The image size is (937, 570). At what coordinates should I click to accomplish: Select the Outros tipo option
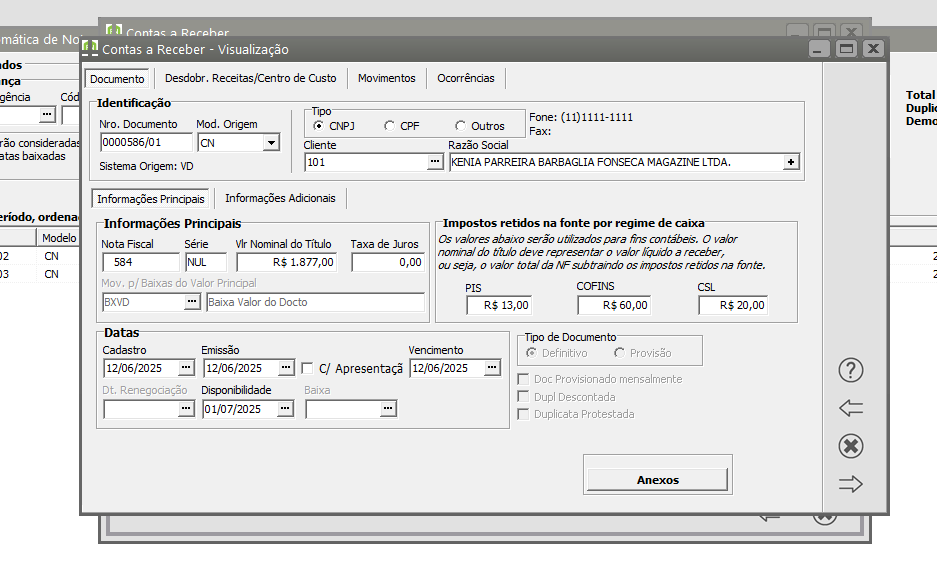[460, 125]
